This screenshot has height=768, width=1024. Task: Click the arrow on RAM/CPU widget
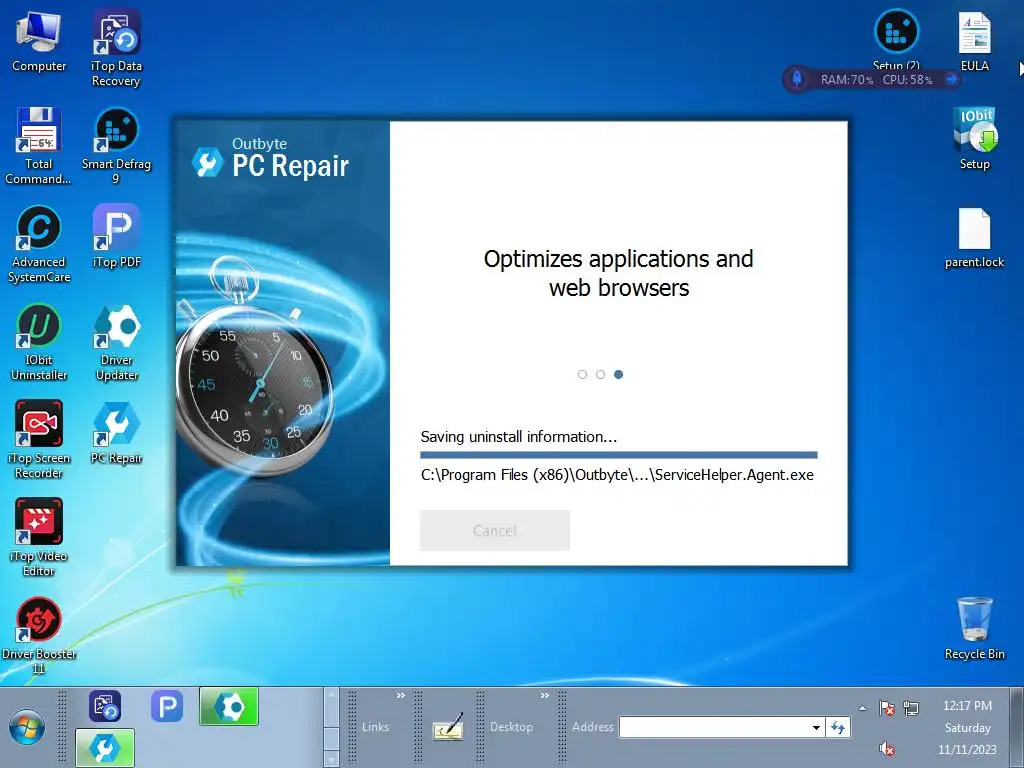point(951,79)
